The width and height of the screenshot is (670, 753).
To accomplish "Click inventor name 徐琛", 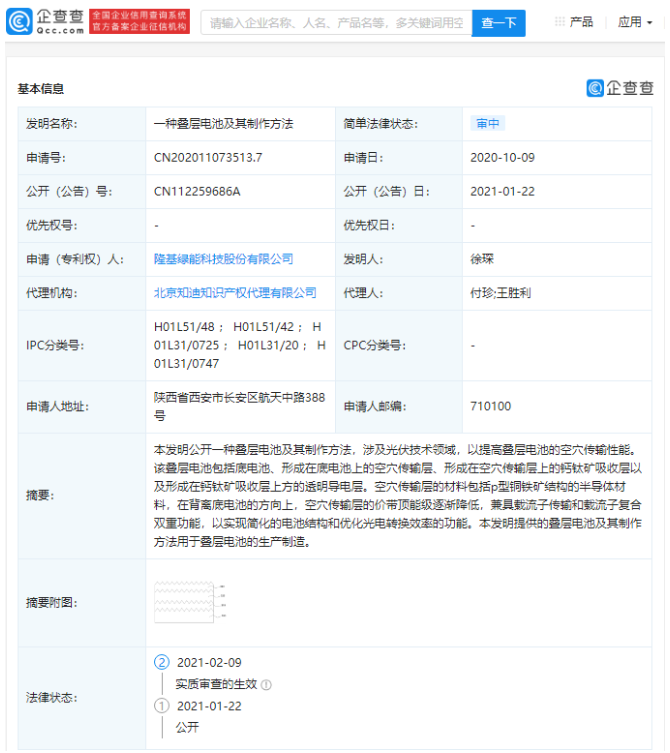I will (482, 259).
